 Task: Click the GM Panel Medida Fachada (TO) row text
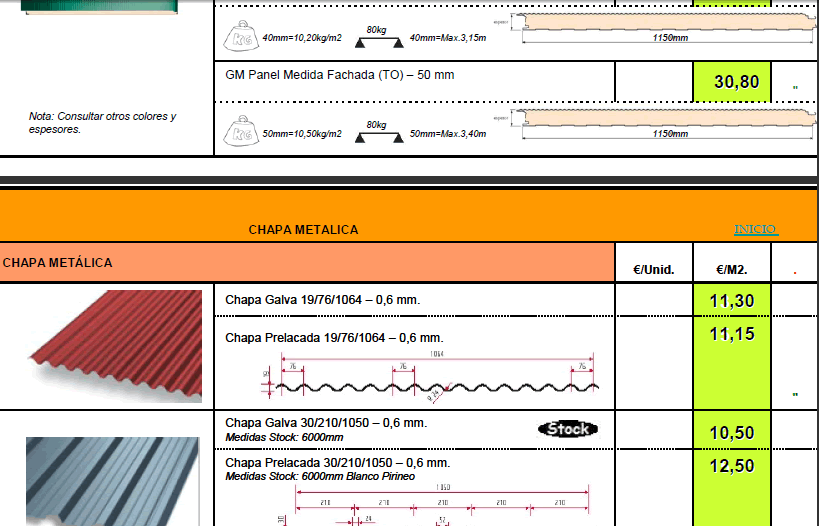(334, 75)
